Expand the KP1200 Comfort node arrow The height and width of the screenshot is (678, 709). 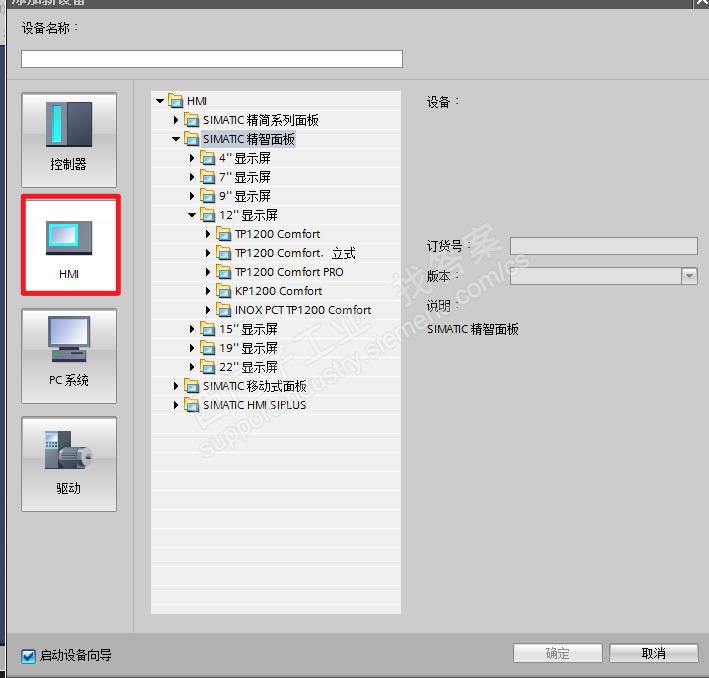tap(208, 291)
